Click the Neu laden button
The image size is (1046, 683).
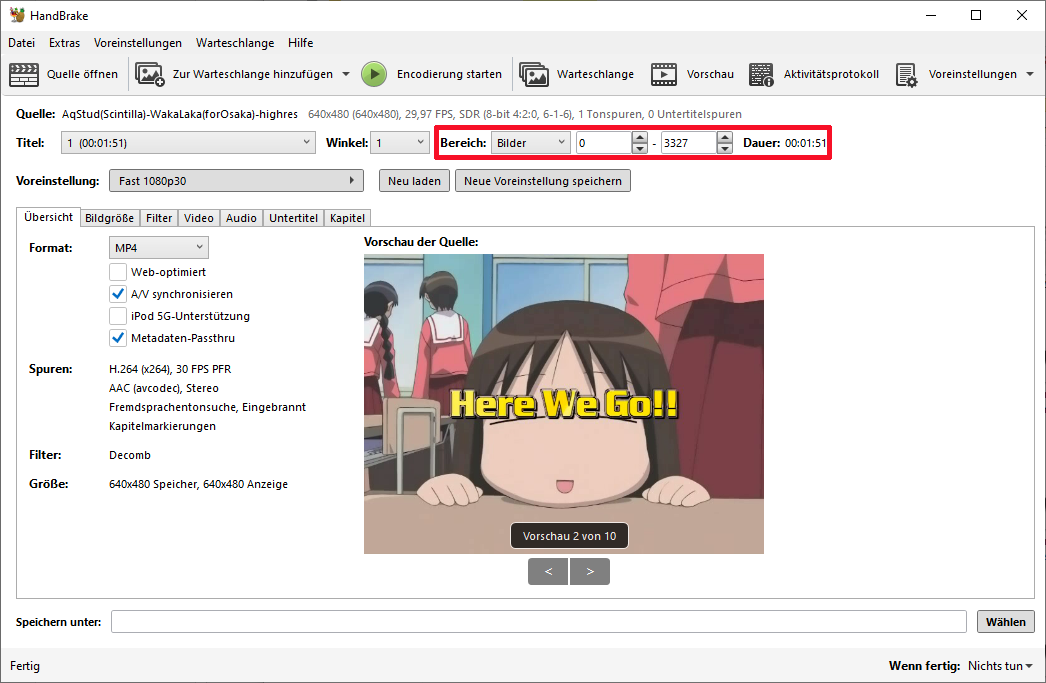[414, 181]
